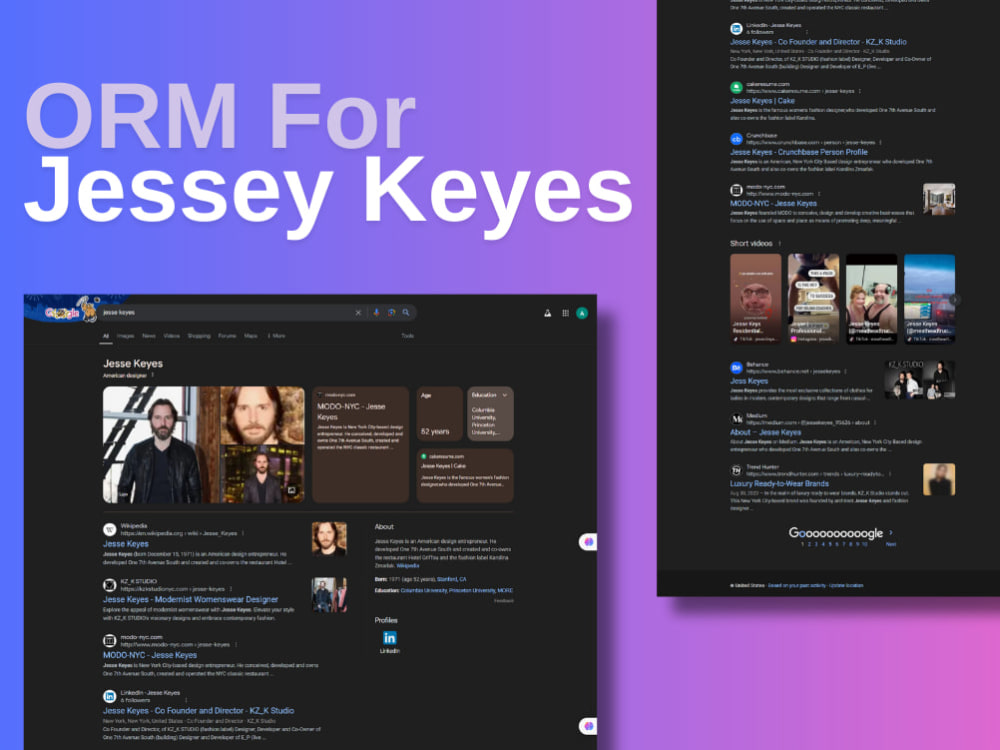Click the Columbia University education link
Image resolution: width=1000 pixels, height=750 pixels.
click(424, 591)
